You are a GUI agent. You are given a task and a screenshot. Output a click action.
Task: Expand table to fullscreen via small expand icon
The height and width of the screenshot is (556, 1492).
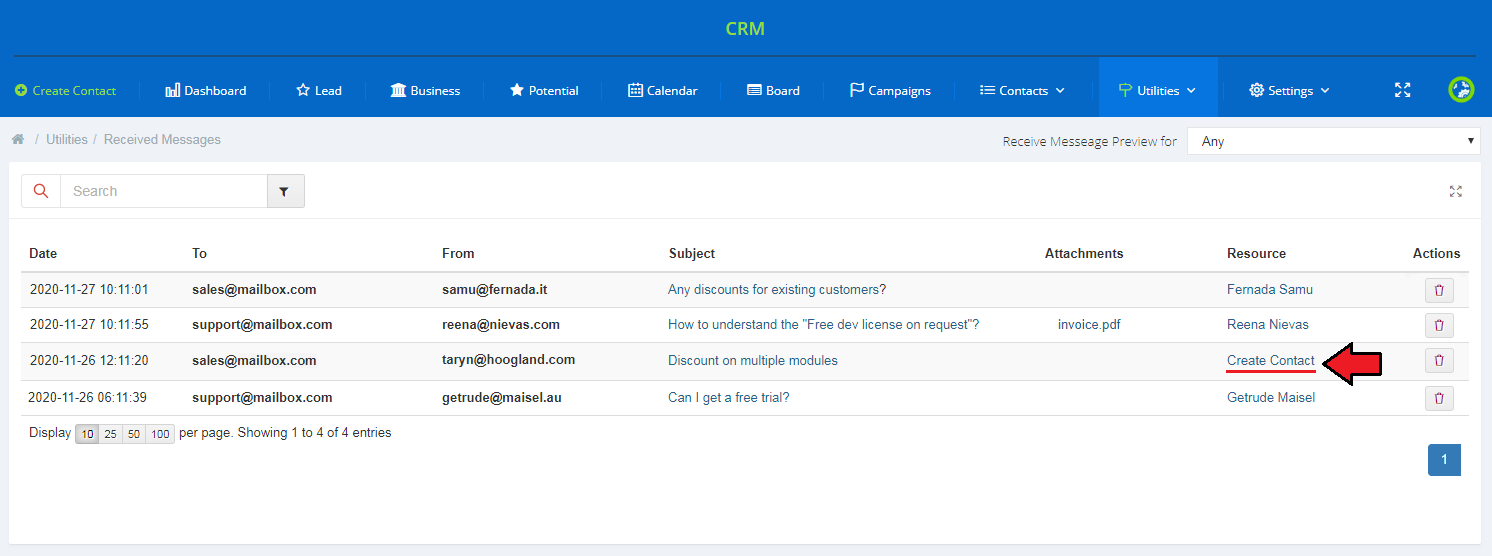tap(1455, 191)
